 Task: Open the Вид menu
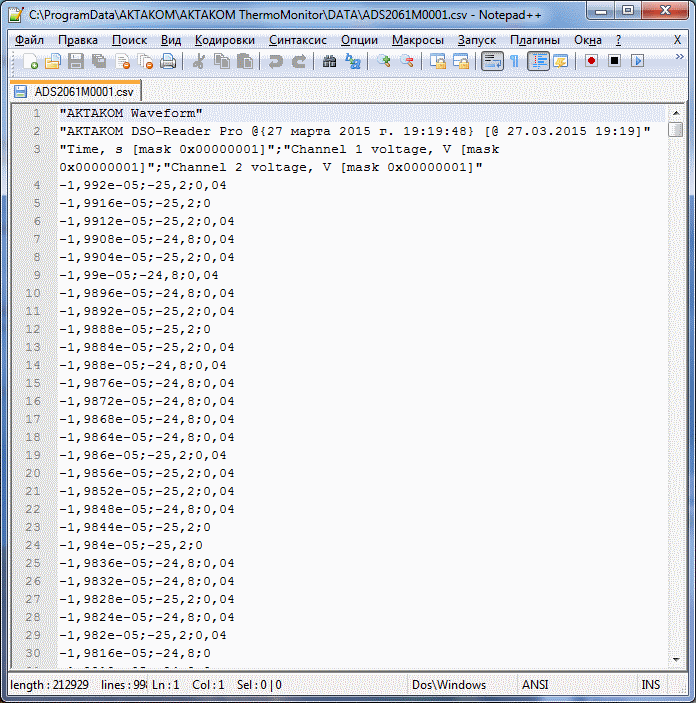pyautogui.click(x=171, y=40)
